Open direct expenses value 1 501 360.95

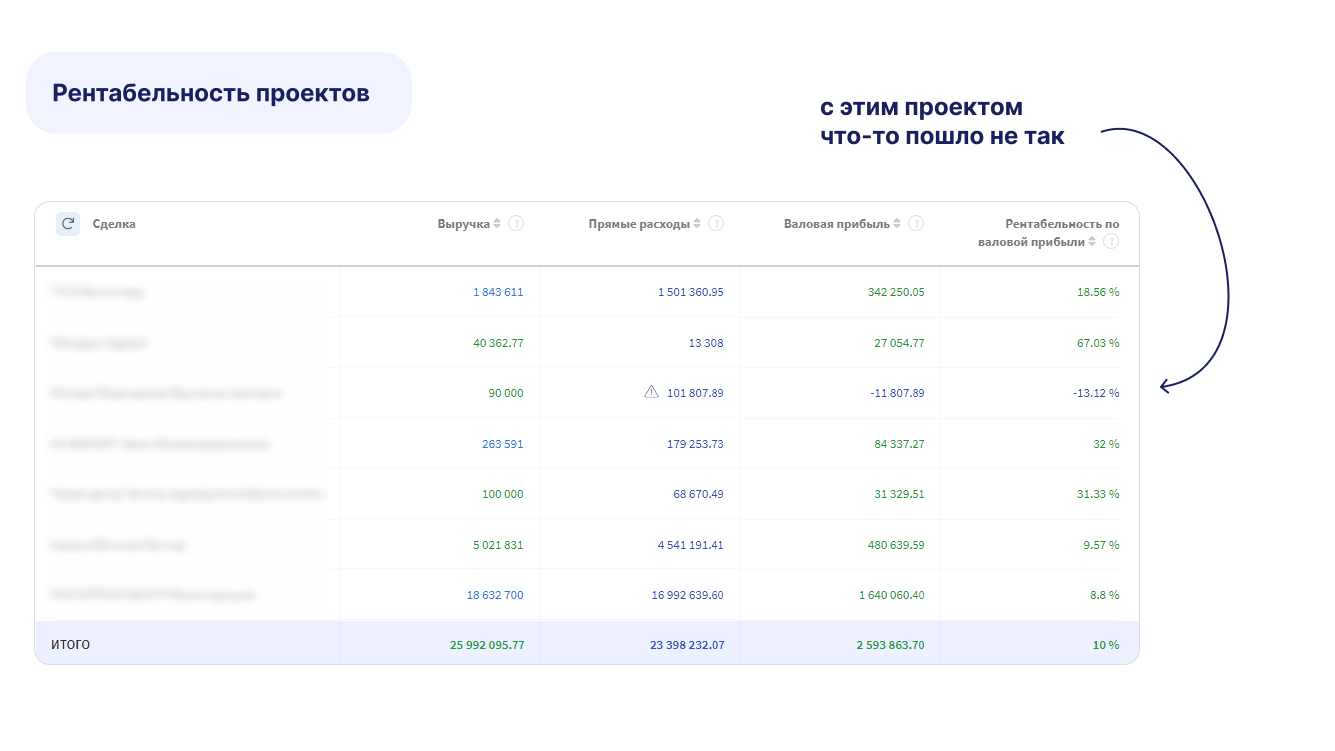pos(690,292)
